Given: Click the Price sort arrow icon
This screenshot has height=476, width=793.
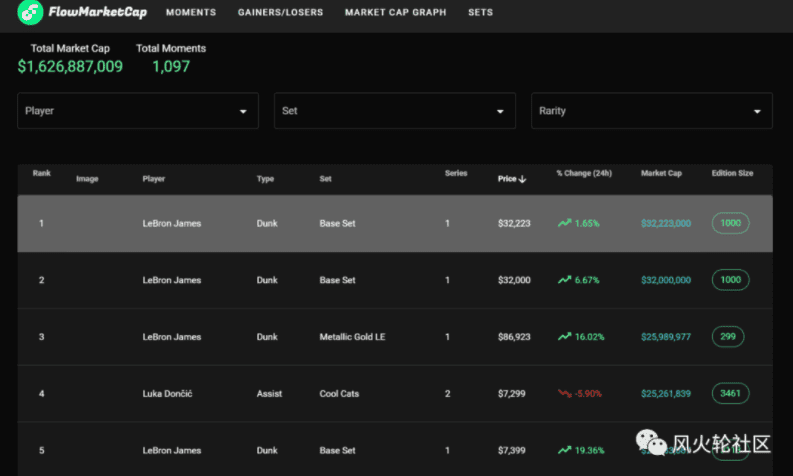Looking at the screenshot, I should click(x=522, y=179).
